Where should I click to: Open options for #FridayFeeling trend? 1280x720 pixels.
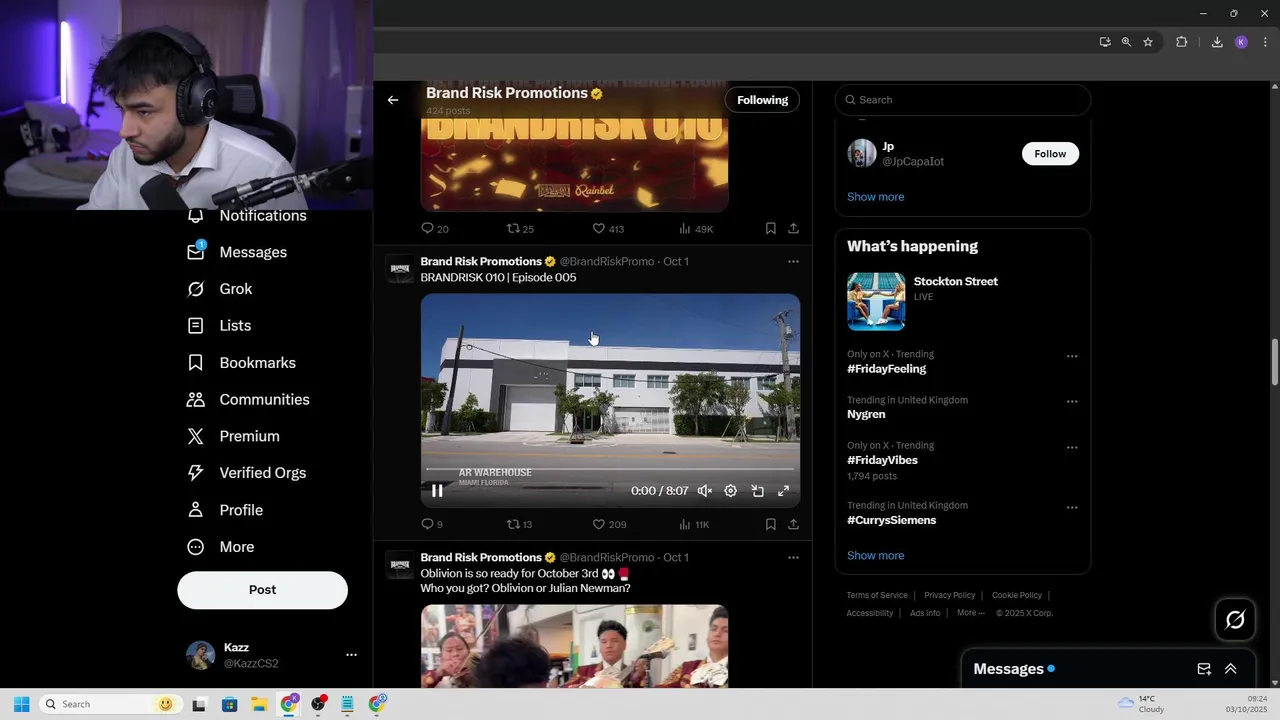[1072, 356]
